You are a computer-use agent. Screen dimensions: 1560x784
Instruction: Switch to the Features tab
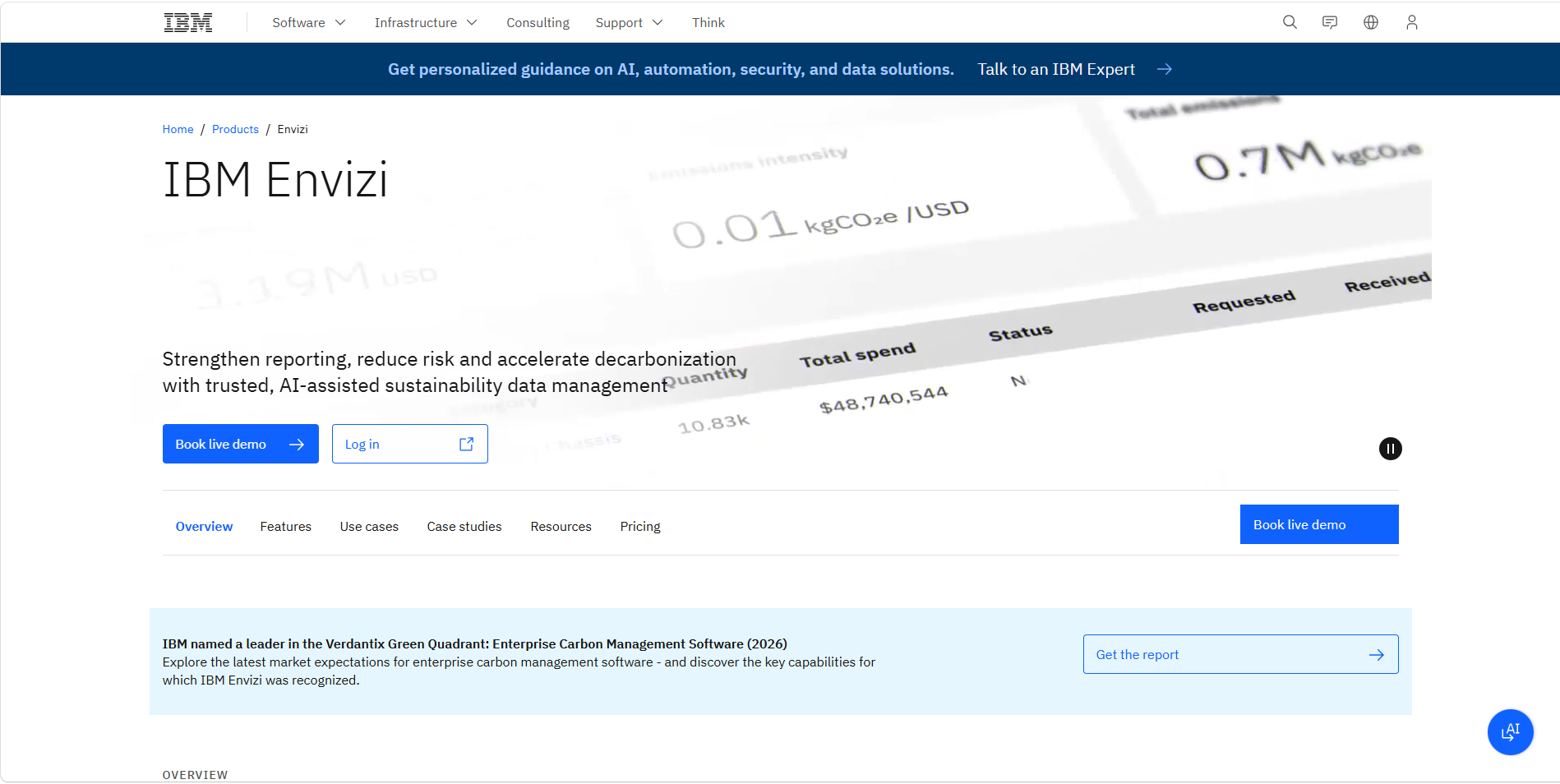[x=286, y=526]
